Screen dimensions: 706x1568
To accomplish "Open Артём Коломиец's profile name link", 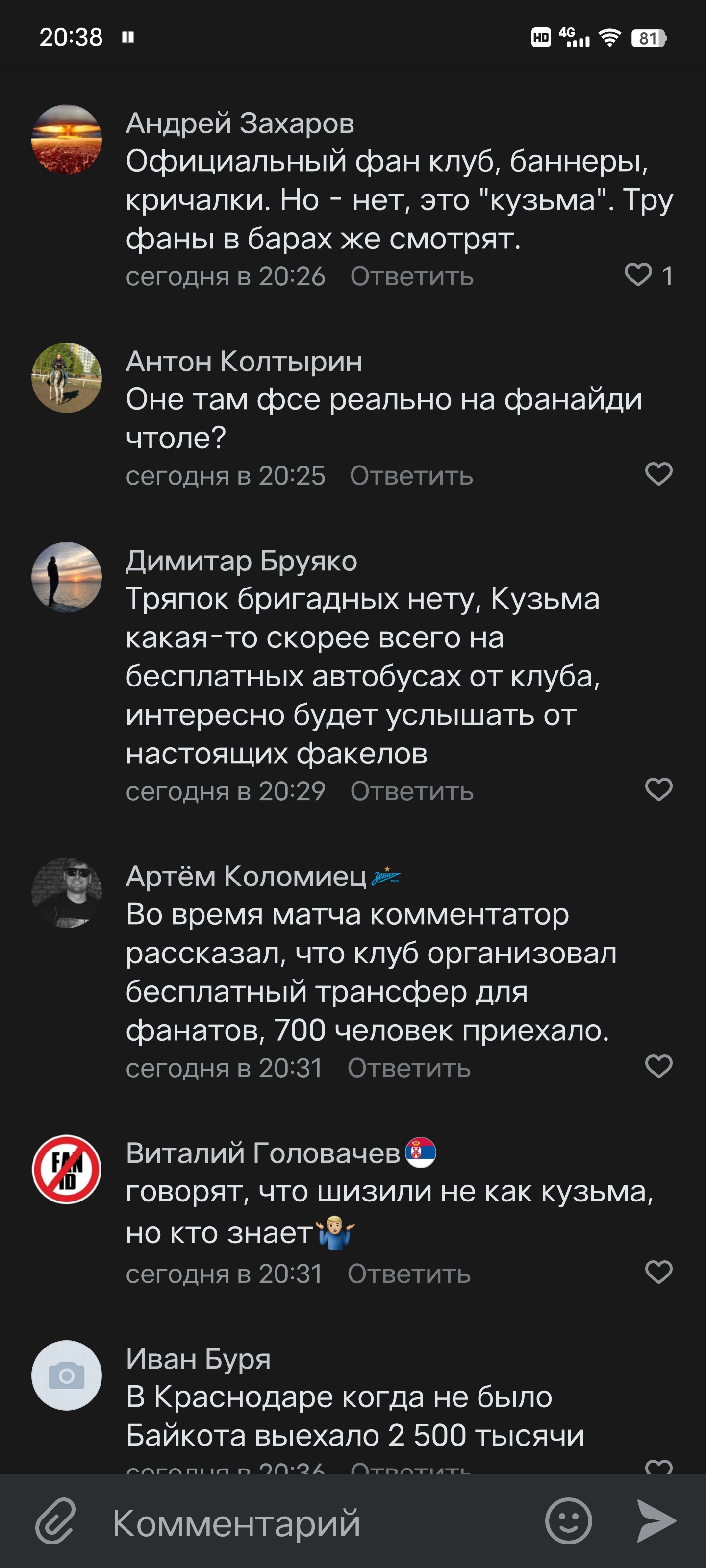I will (x=246, y=877).
